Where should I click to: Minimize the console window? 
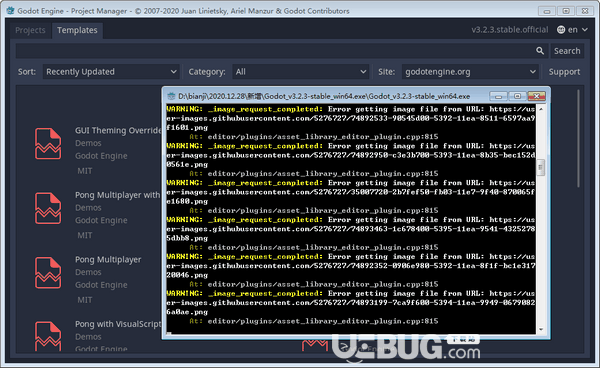coord(499,96)
